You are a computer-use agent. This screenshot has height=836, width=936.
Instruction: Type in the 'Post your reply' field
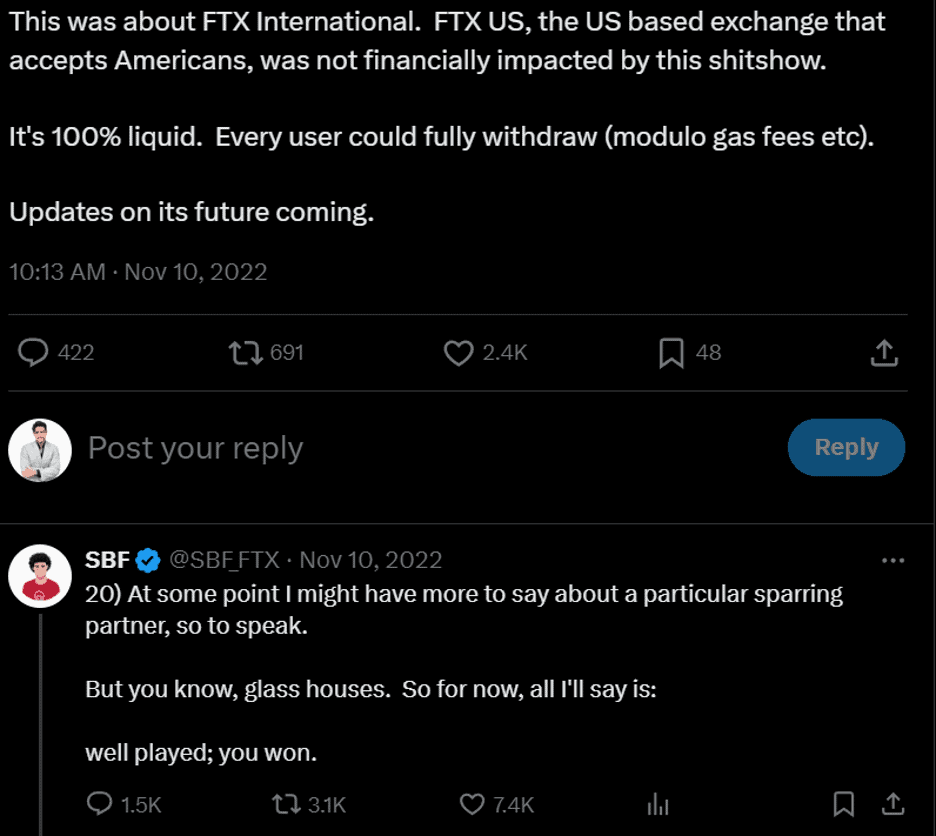pos(400,448)
